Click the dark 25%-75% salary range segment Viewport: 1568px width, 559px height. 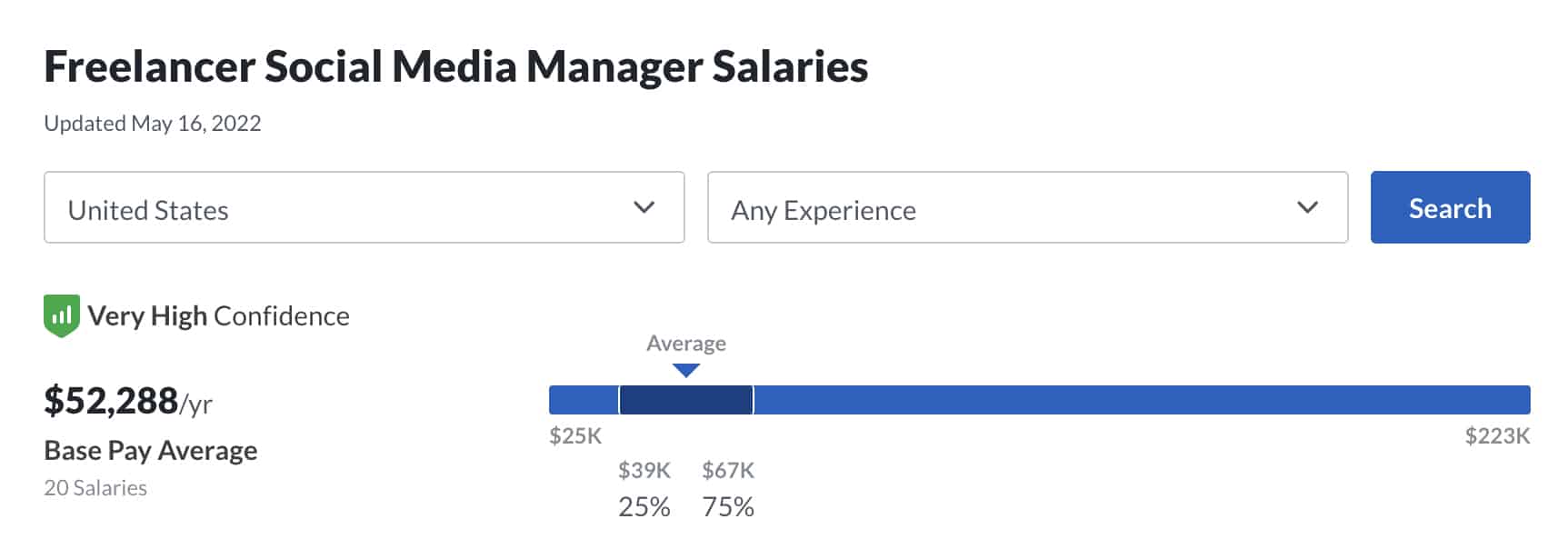[686, 400]
